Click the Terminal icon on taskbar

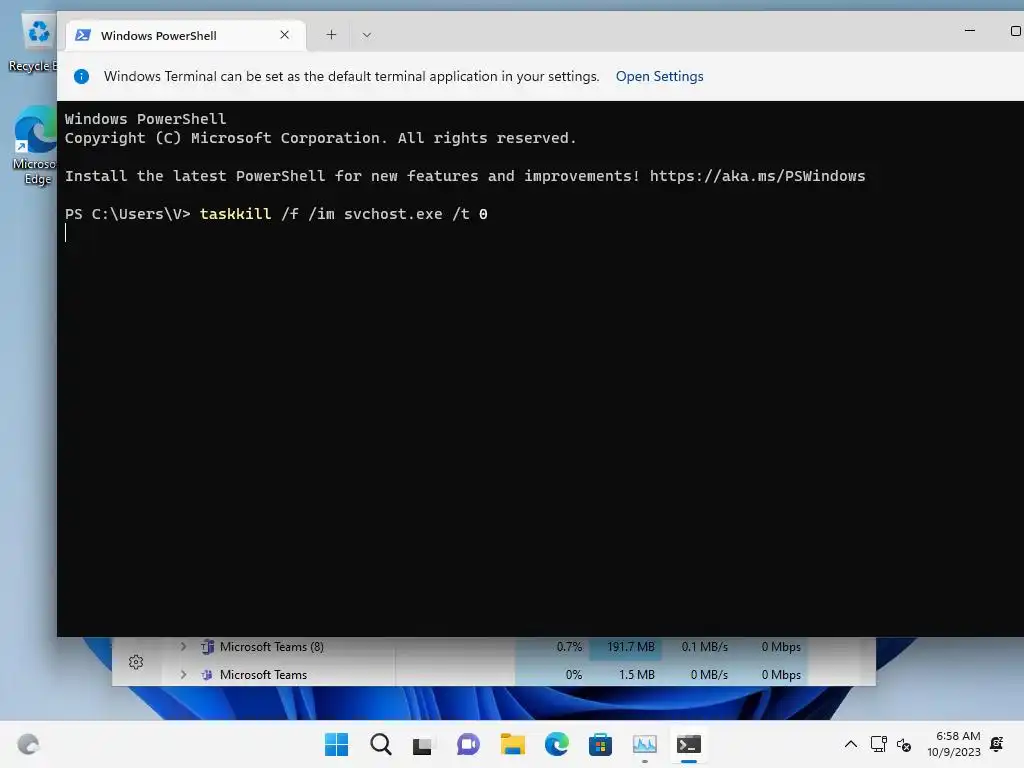click(x=689, y=744)
